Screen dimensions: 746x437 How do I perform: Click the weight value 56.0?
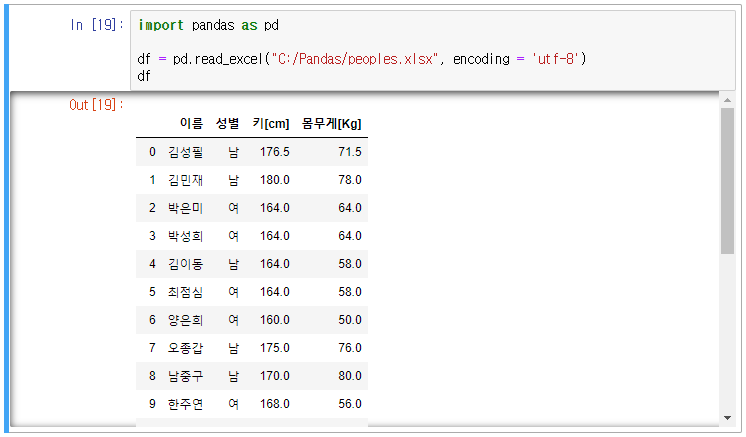coord(350,404)
